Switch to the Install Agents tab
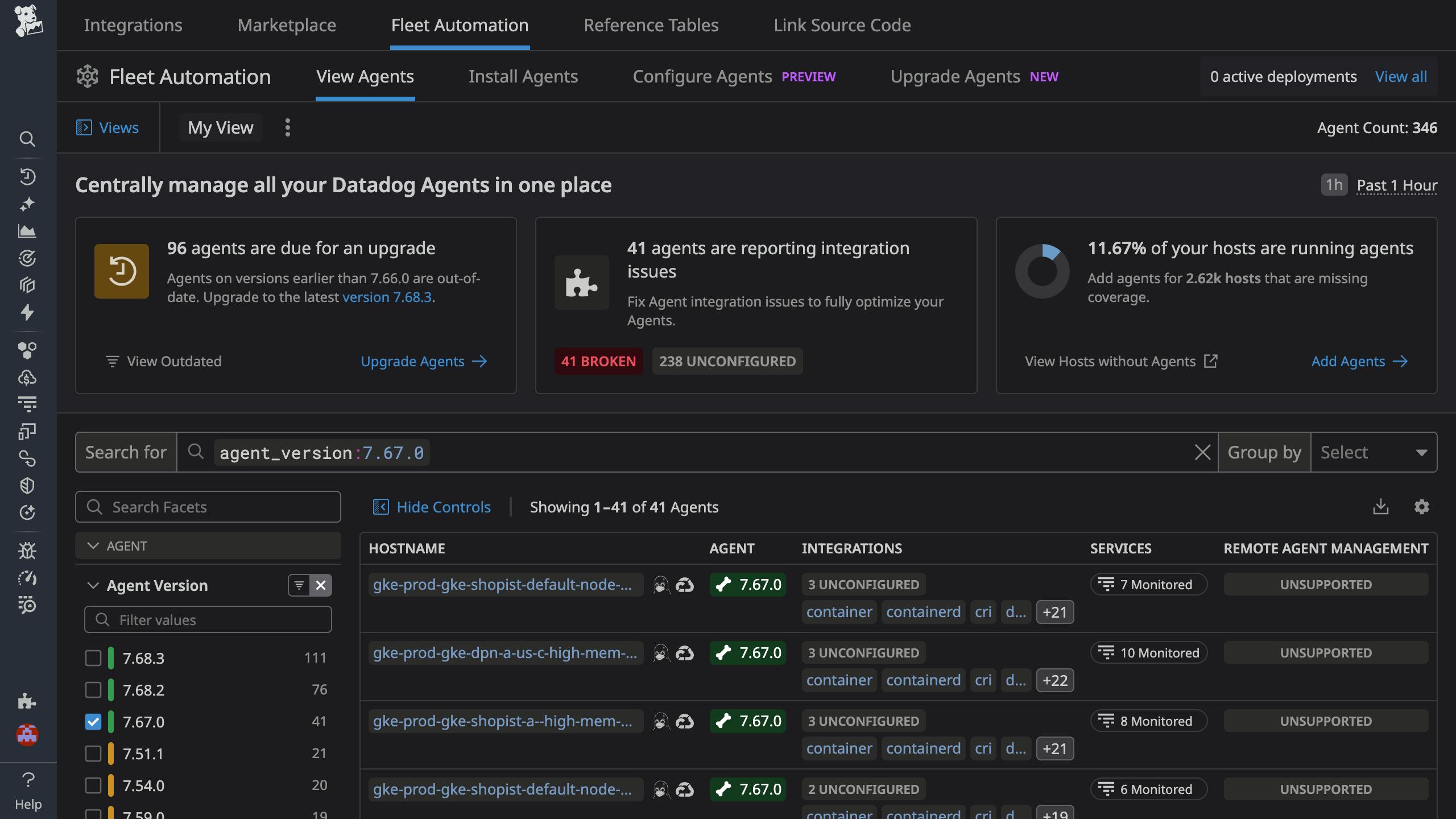Screen dimensions: 1456x819 (523, 76)
